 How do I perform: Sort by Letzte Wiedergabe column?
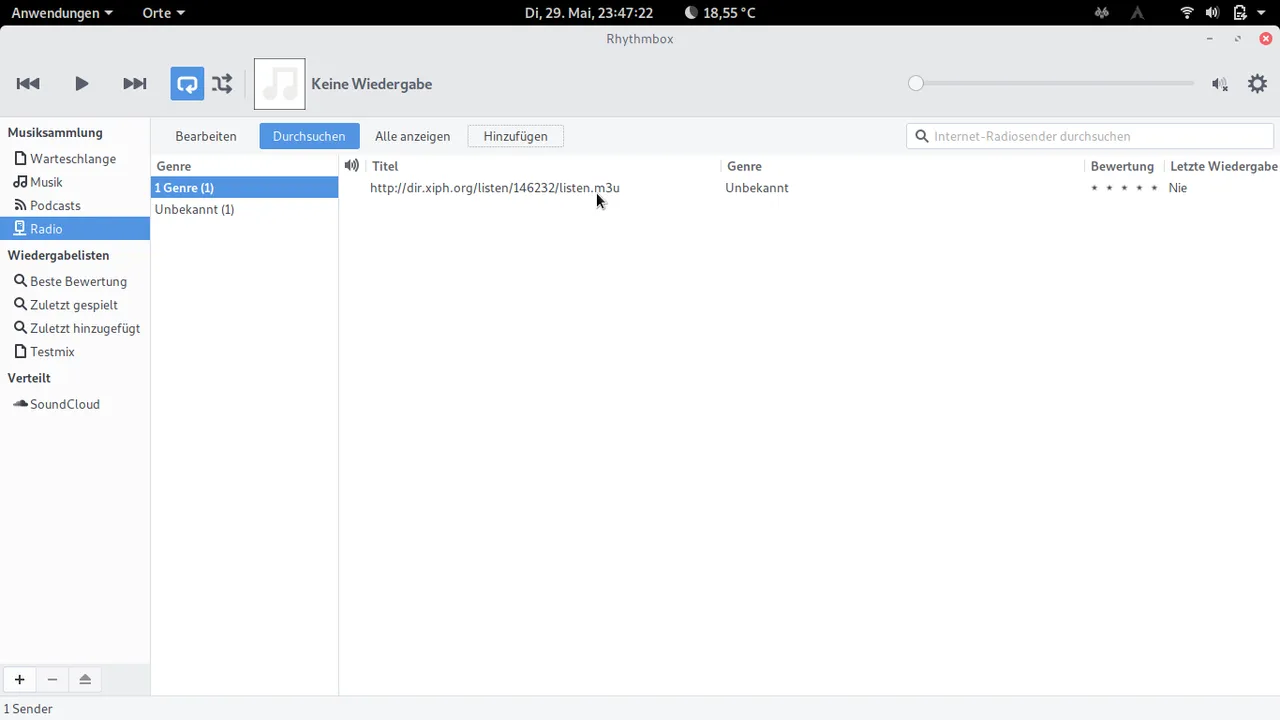click(1223, 166)
